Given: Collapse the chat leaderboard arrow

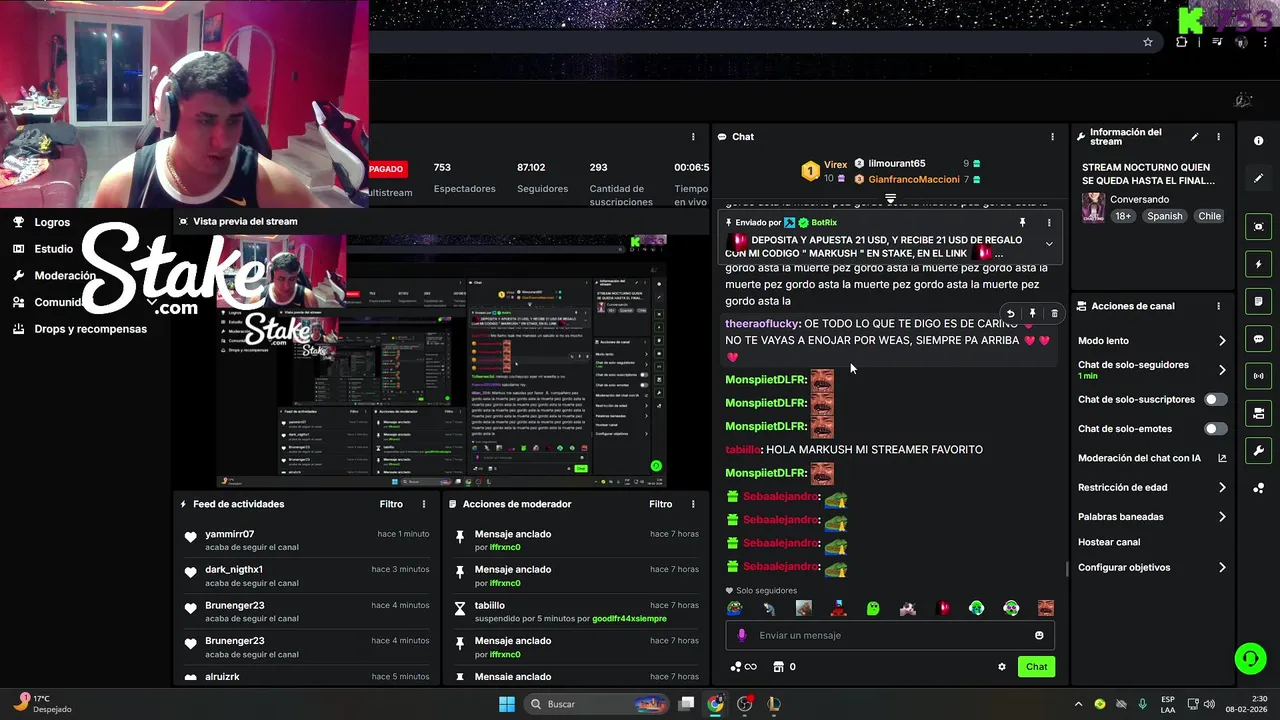Looking at the screenshot, I should click(x=890, y=199).
